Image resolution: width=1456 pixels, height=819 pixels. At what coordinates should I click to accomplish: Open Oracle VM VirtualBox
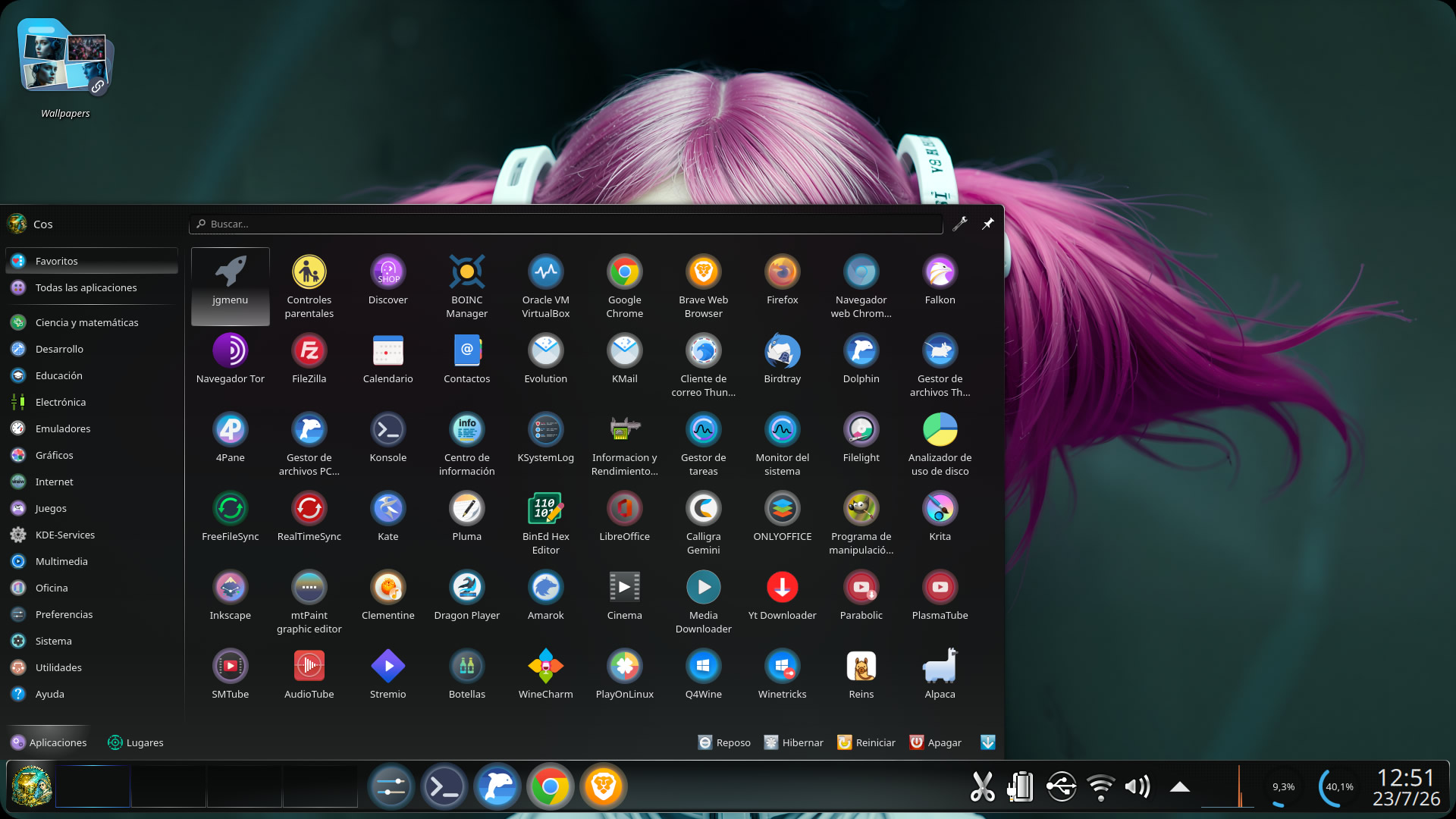[546, 286]
